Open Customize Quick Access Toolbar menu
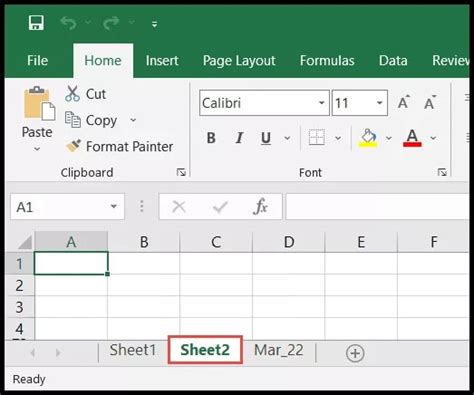Viewport: 474px width, 395px height. [154, 24]
